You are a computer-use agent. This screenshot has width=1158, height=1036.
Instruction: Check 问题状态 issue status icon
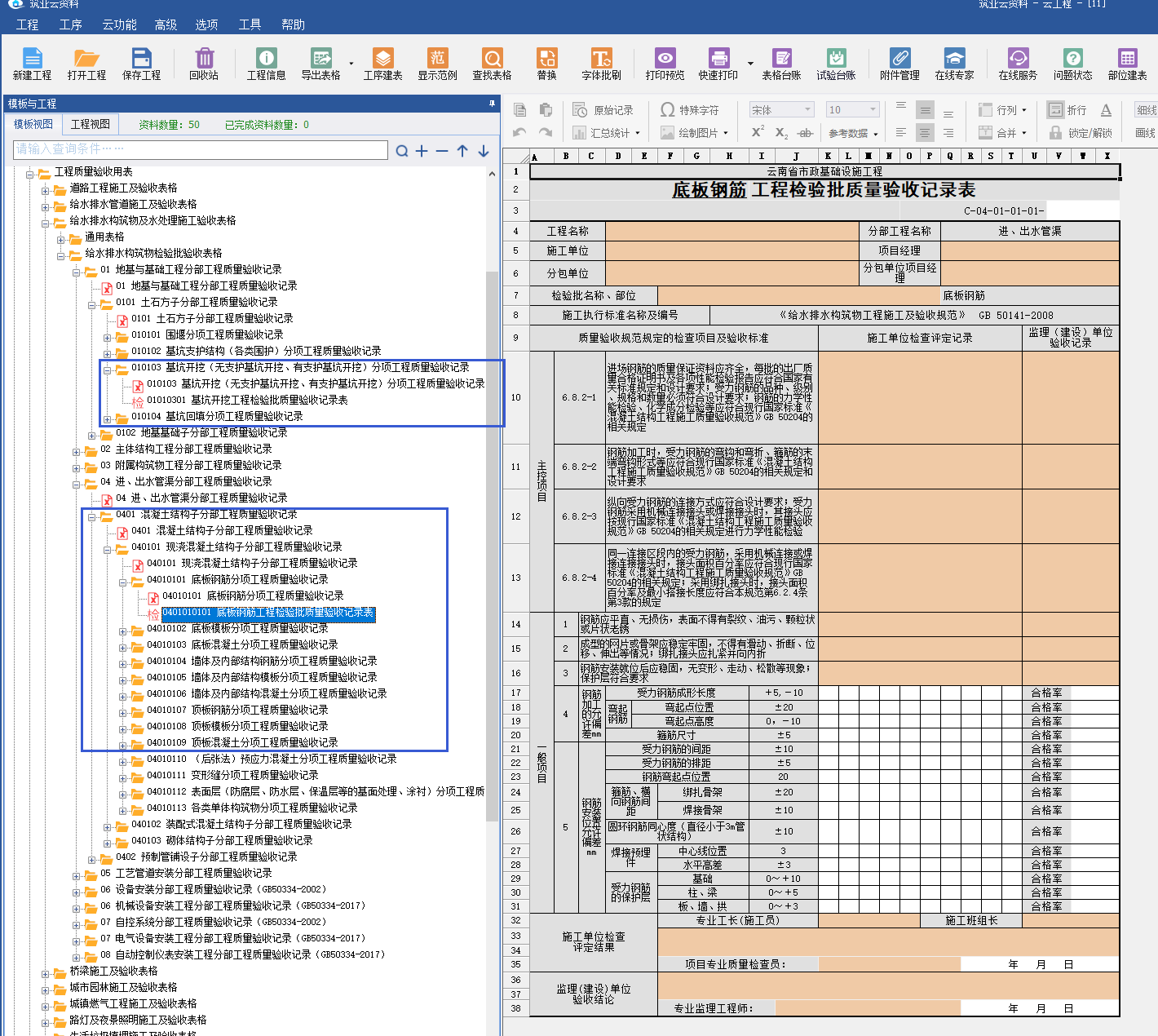pos(1073,64)
